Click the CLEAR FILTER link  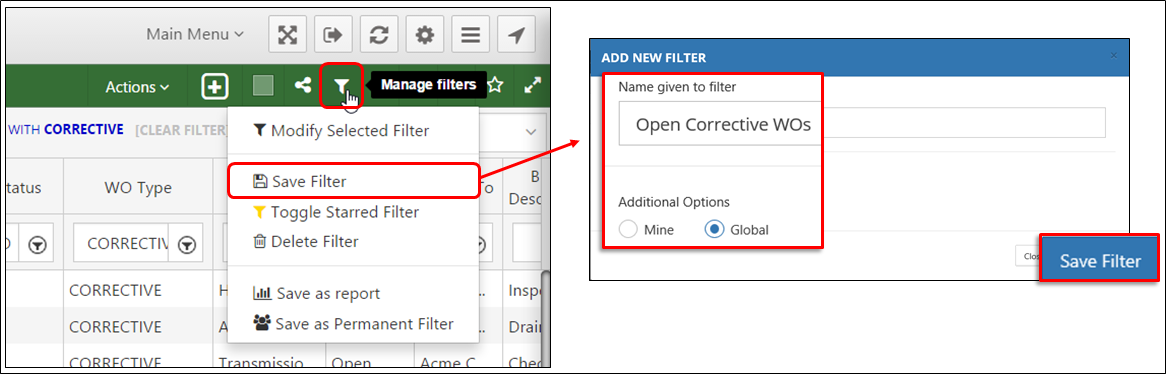pyautogui.click(x=181, y=130)
